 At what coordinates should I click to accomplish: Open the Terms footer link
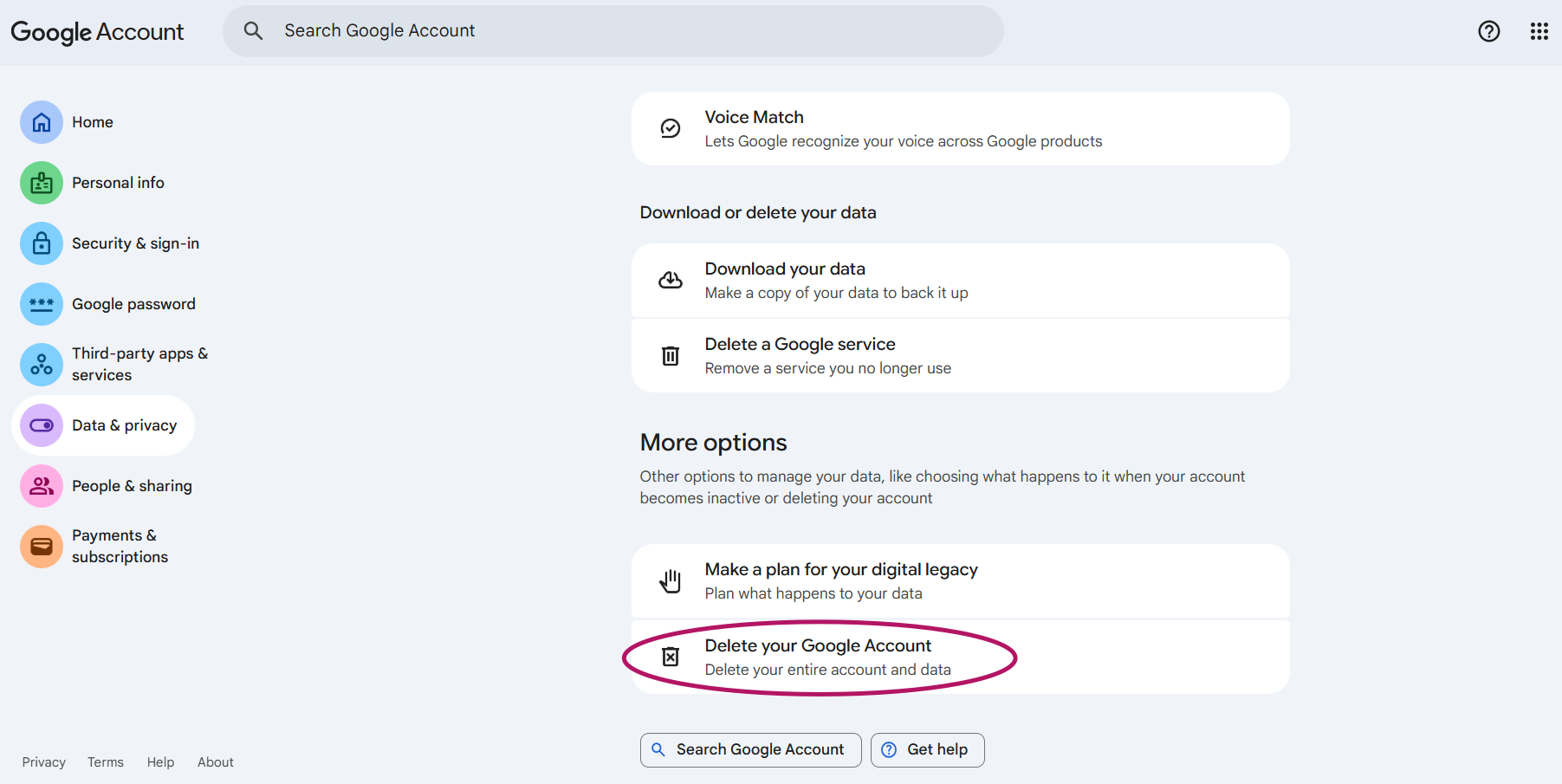pos(105,761)
